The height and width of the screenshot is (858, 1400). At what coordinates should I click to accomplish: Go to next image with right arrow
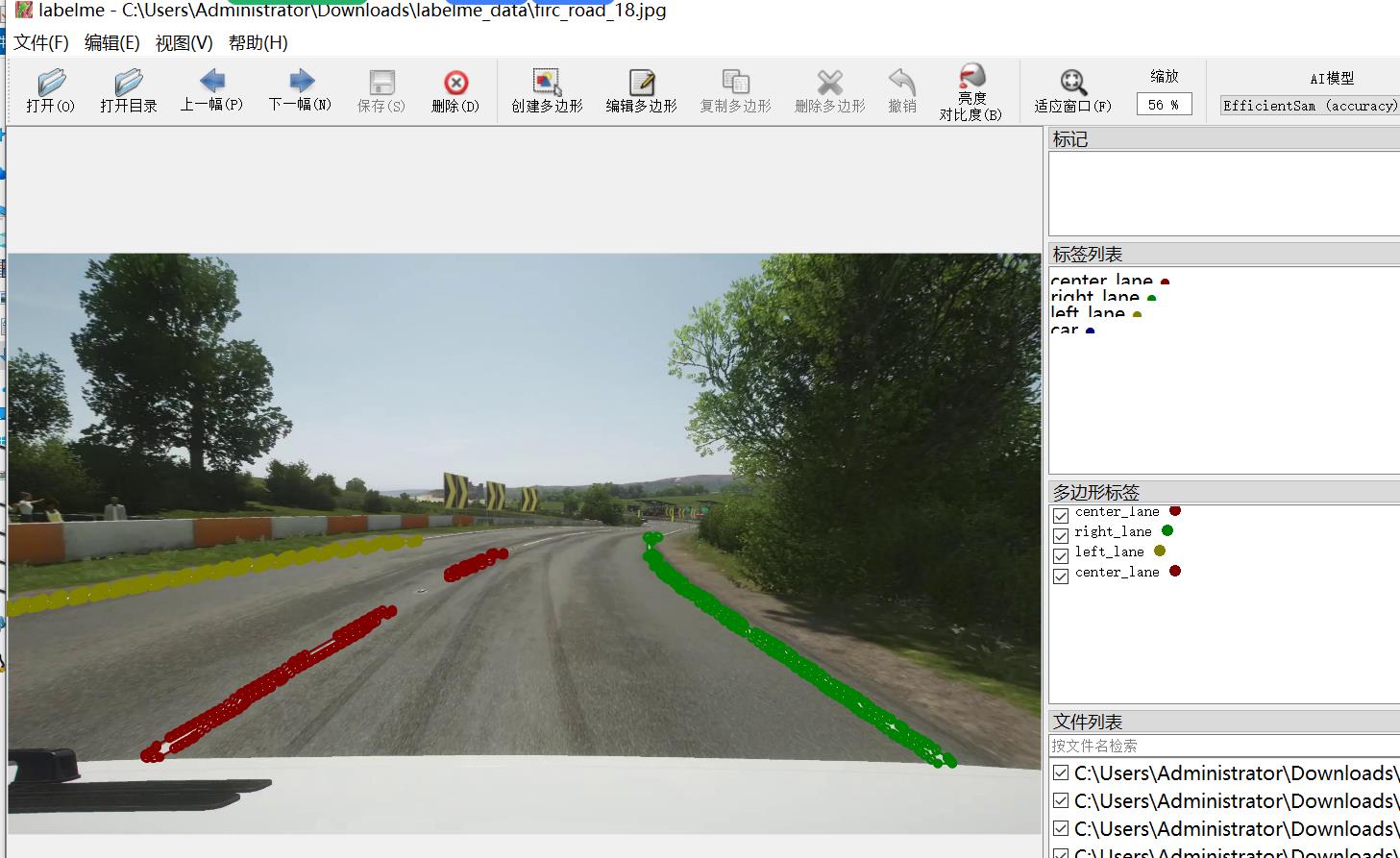pyautogui.click(x=301, y=82)
